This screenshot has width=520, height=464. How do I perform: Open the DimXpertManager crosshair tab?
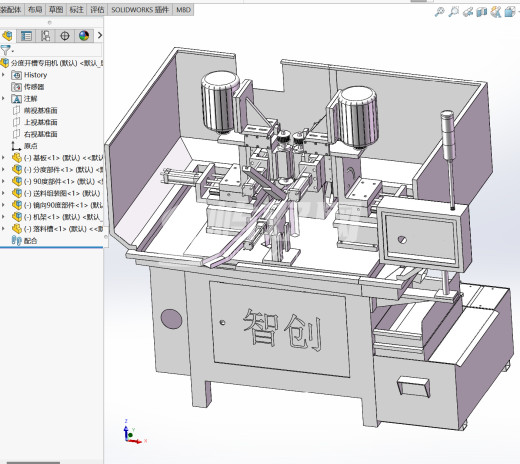pyautogui.click(x=65, y=36)
